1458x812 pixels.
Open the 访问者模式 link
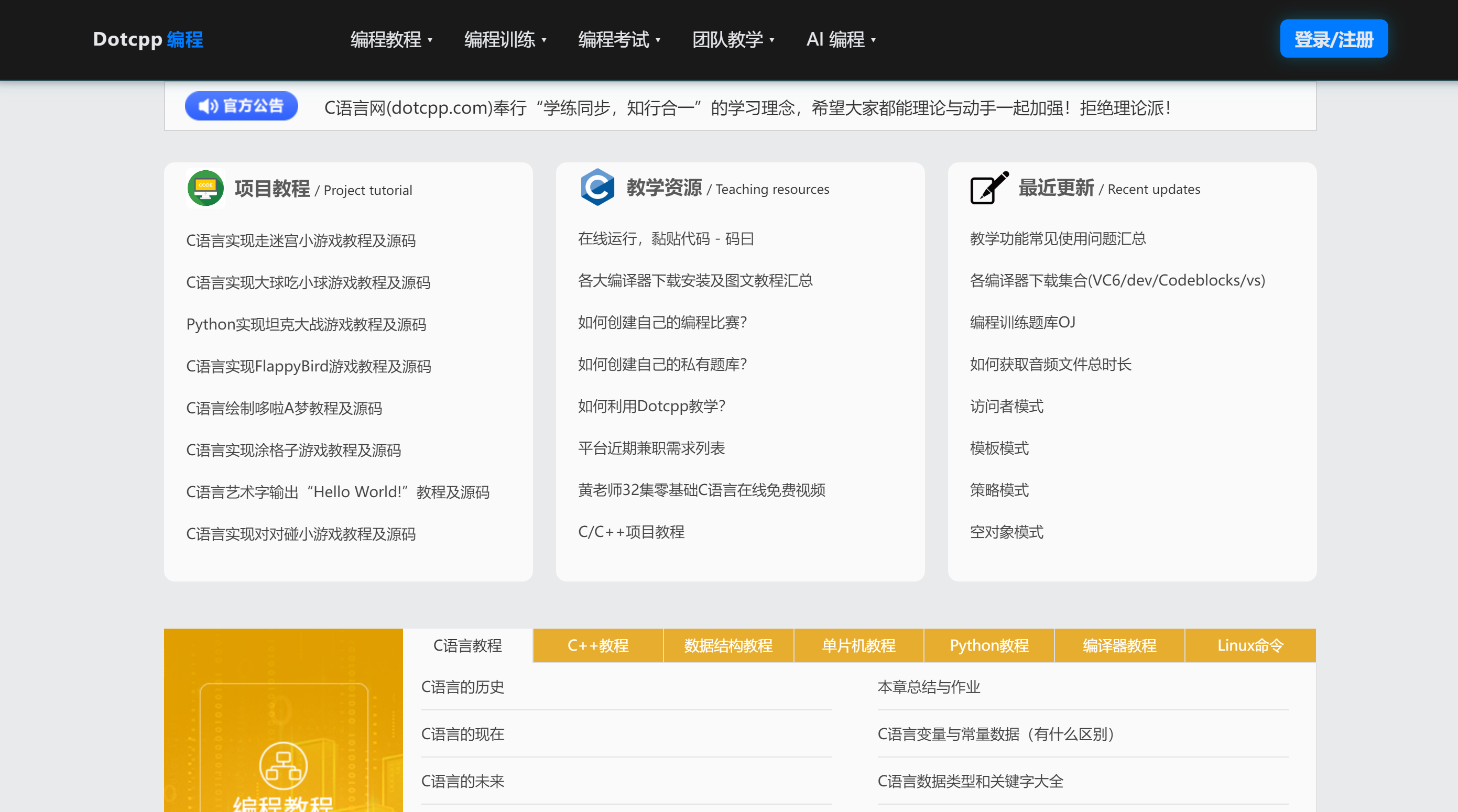click(1006, 407)
